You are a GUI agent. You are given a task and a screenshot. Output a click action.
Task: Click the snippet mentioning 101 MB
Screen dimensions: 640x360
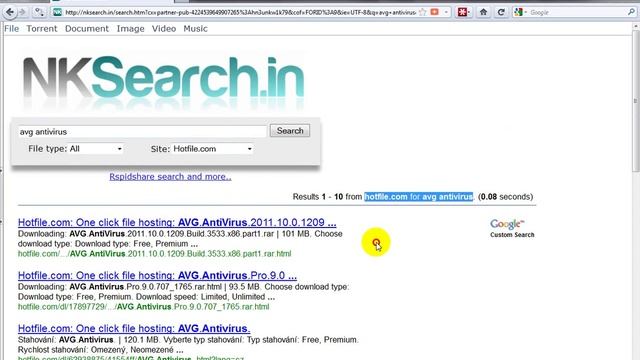(x=180, y=239)
